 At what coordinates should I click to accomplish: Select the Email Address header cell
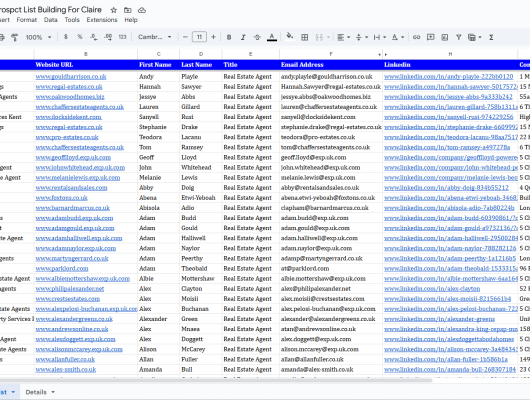click(x=331, y=65)
